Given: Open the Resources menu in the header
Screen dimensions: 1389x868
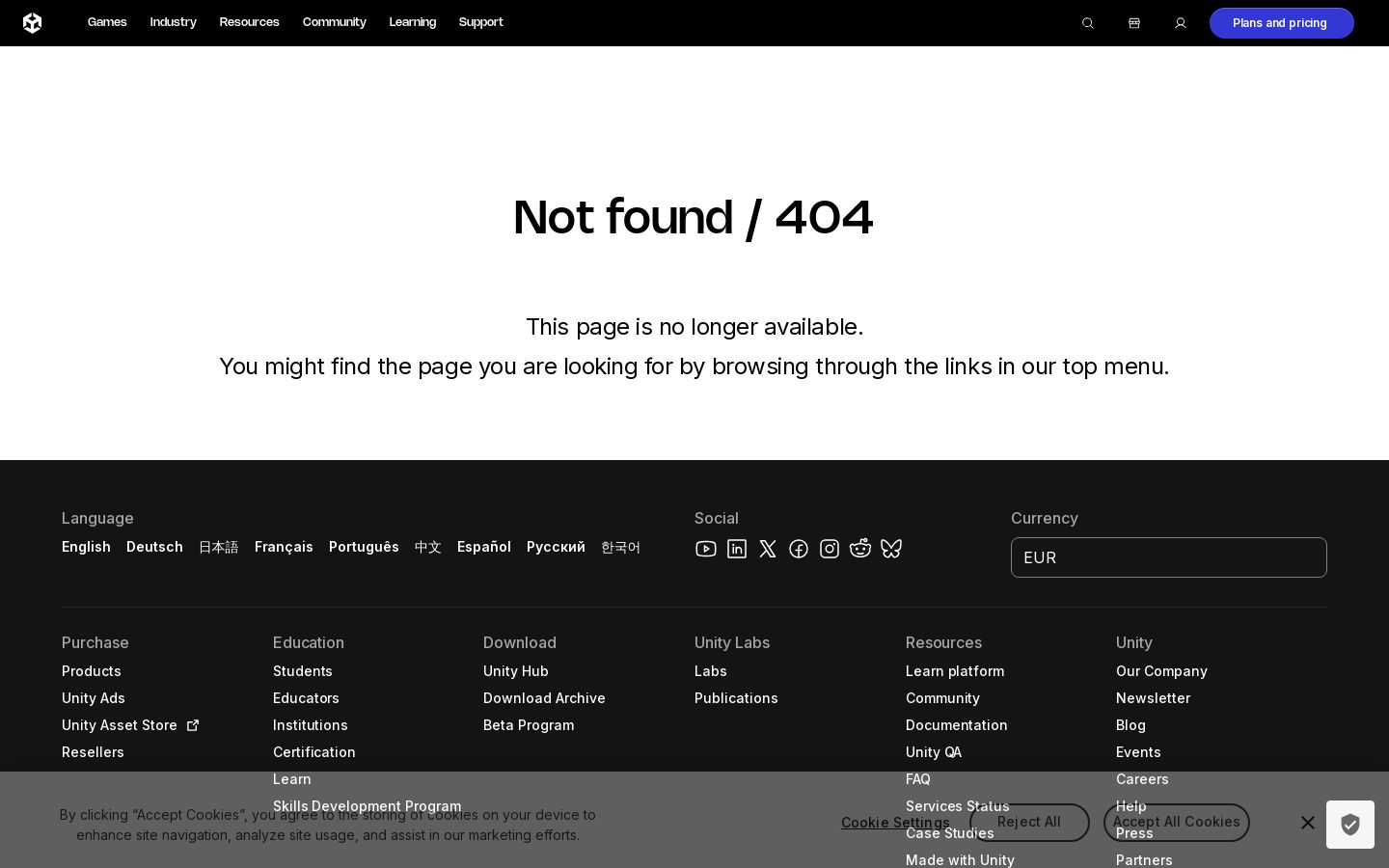Looking at the screenshot, I should [250, 22].
